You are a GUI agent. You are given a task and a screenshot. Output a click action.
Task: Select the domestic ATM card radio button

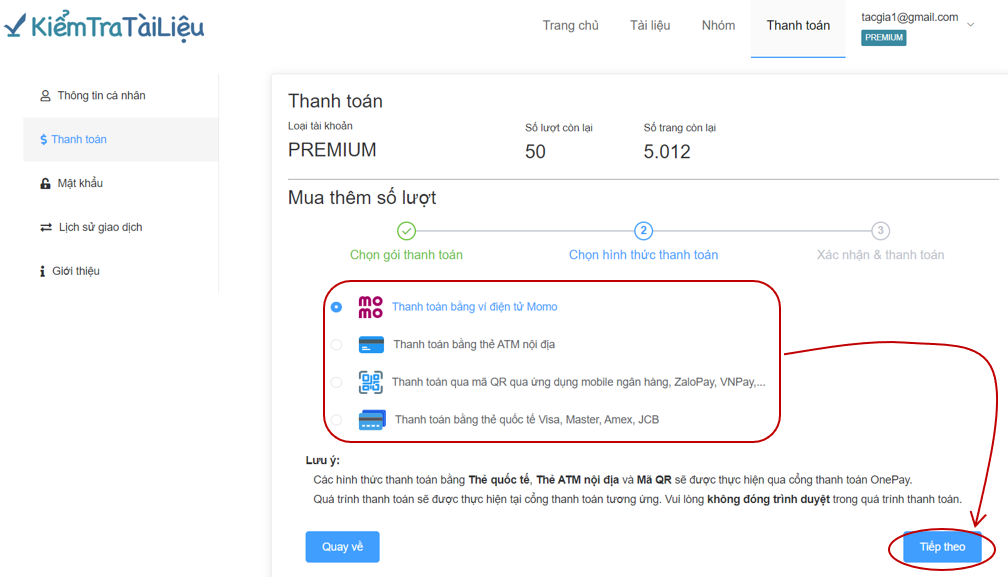pos(336,345)
